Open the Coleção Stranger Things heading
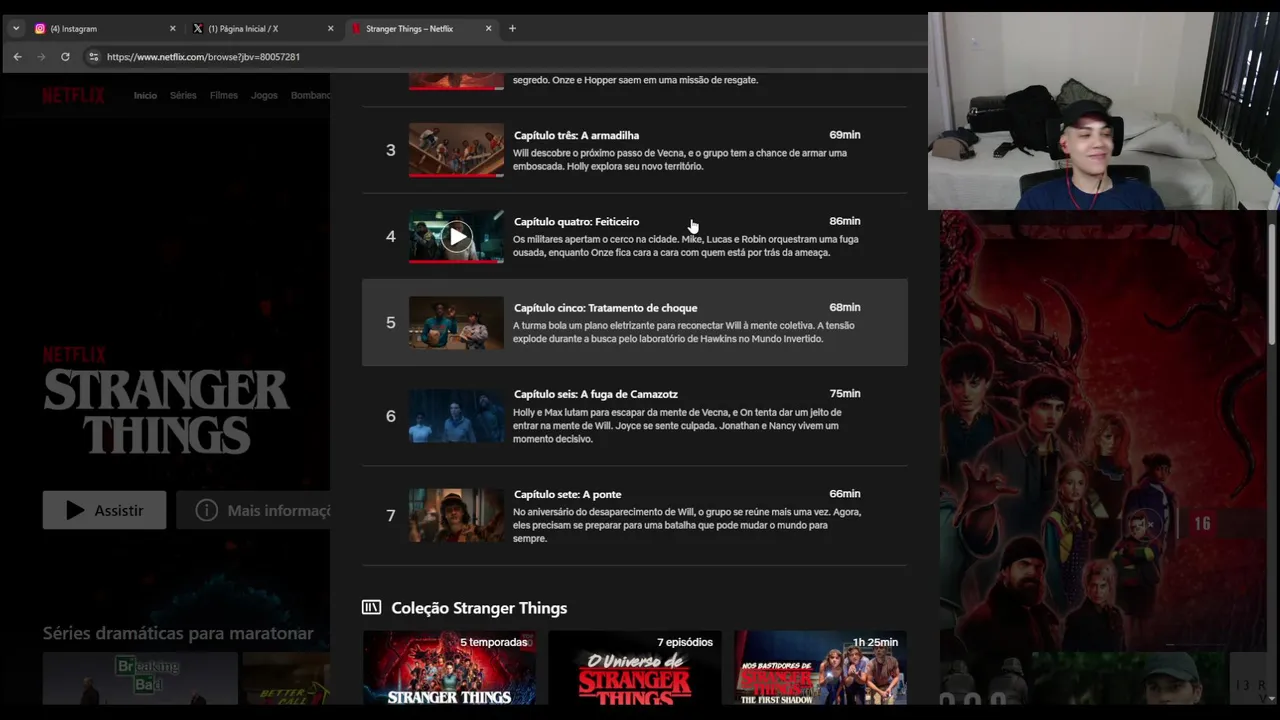 [479, 608]
